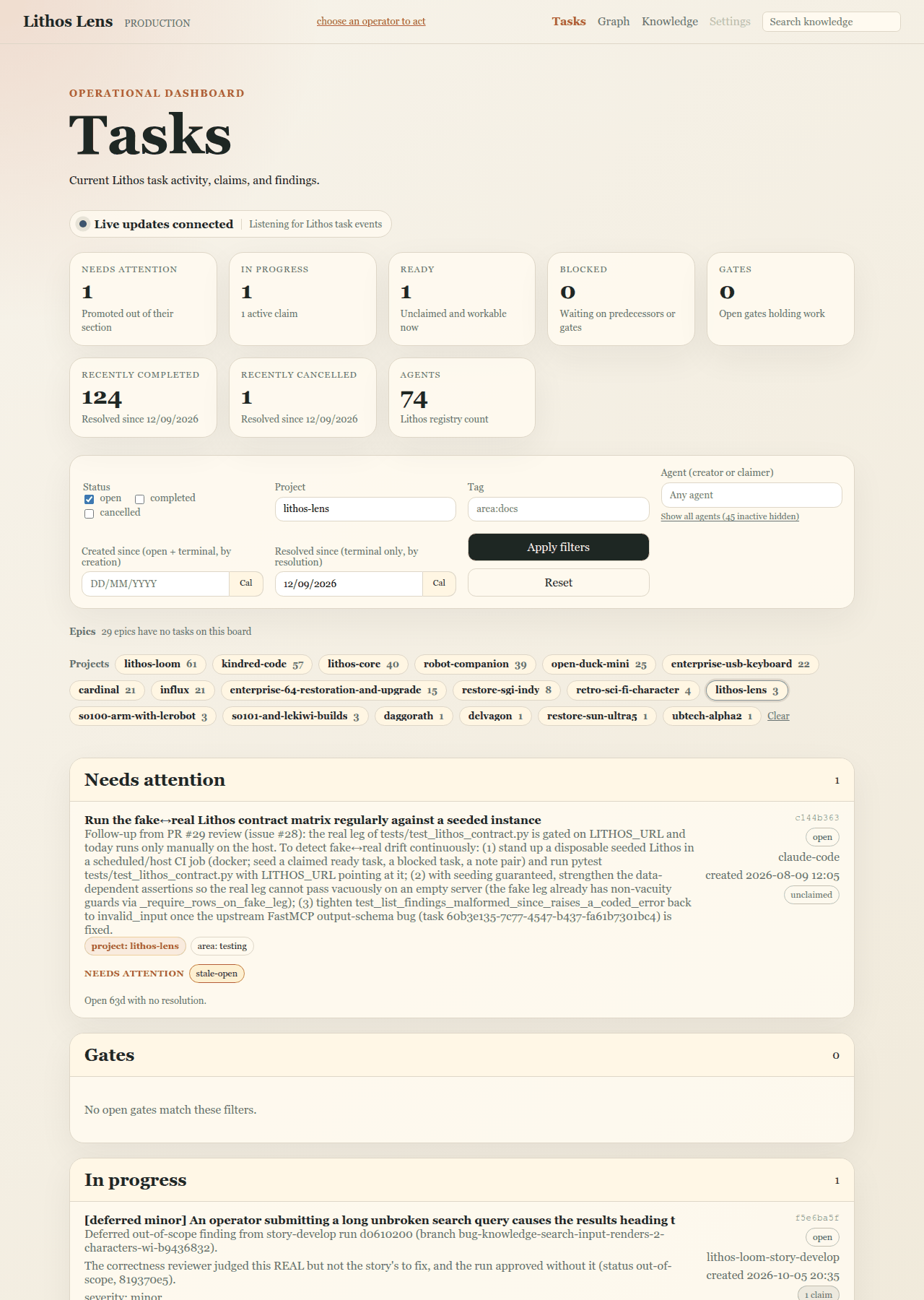The image size is (924, 1300).
Task: Choose the restore-sgi-indy project chip
Action: tap(507, 690)
